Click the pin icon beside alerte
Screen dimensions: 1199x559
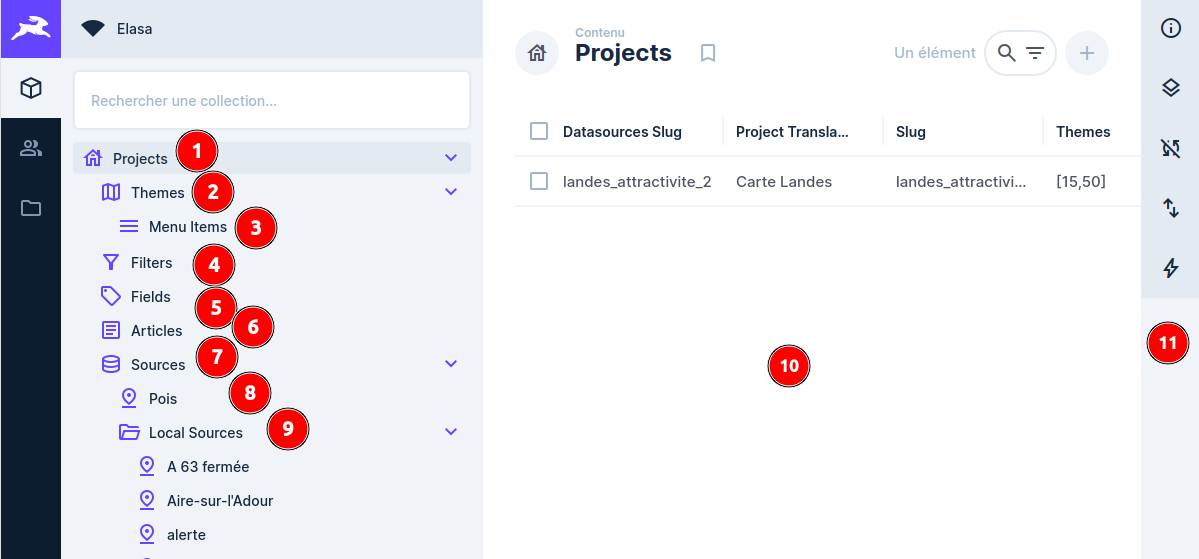pos(147,535)
